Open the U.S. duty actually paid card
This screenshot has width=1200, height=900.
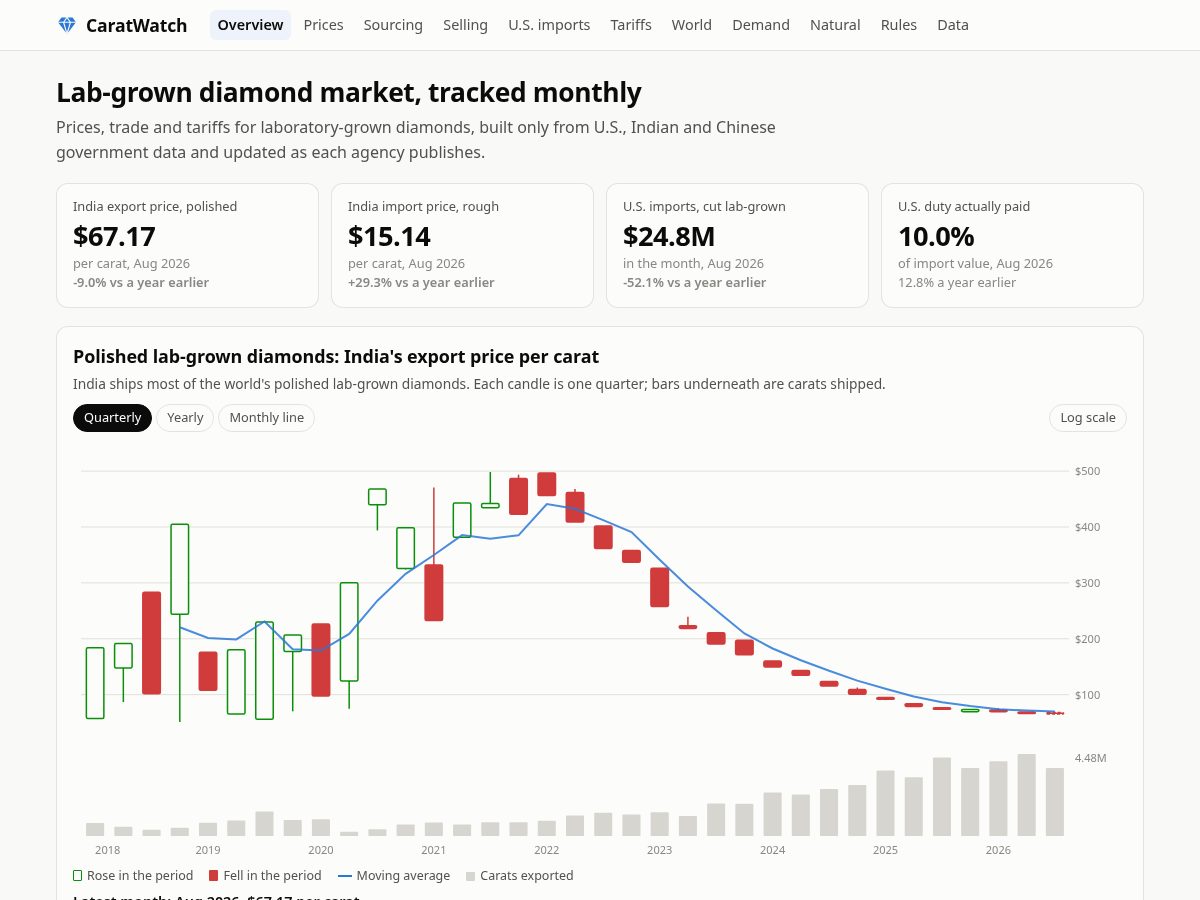1012,245
